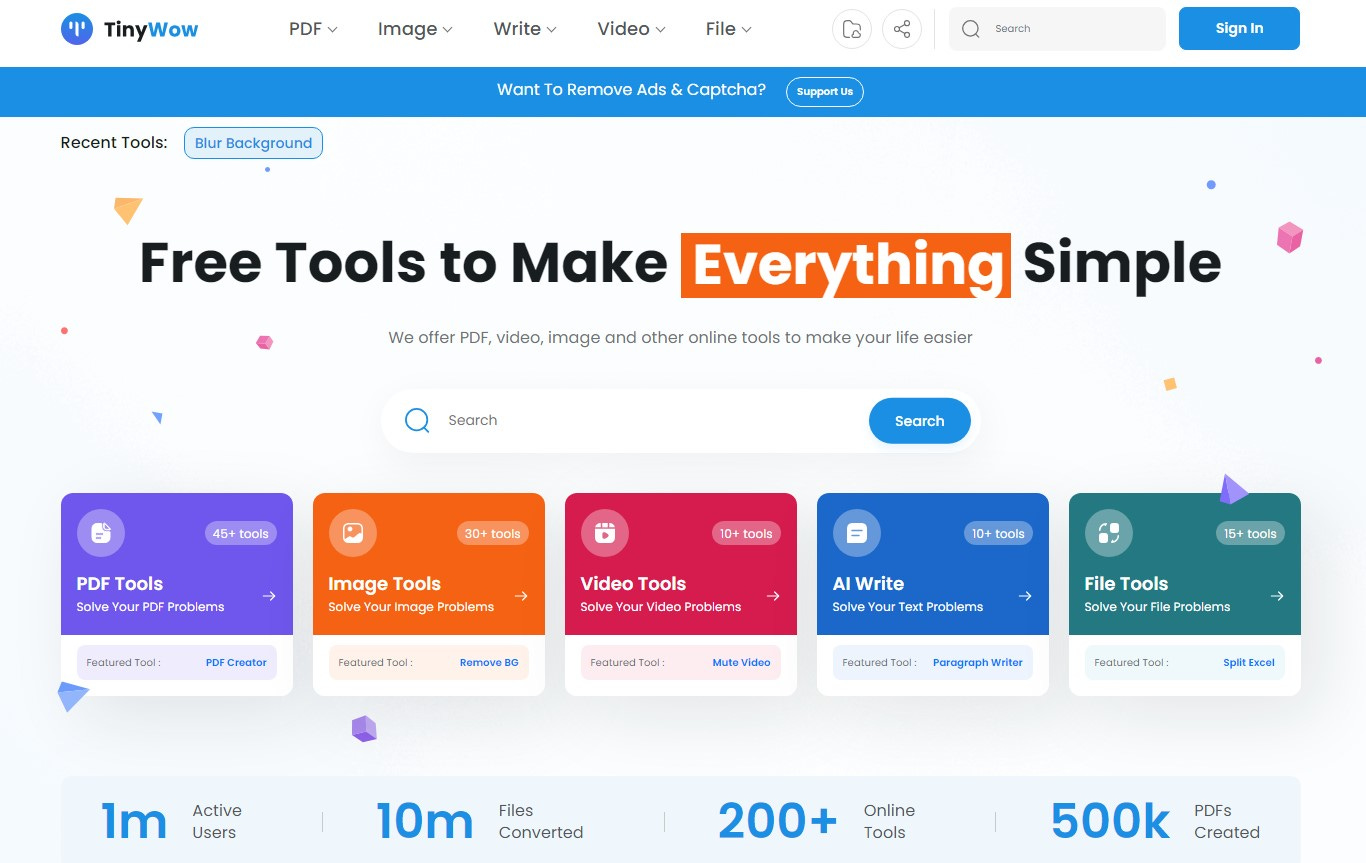Viewport: 1366px width, 863px height.
Task: Expand the Write dropdown menu
Action: click(x=525, y=29)
